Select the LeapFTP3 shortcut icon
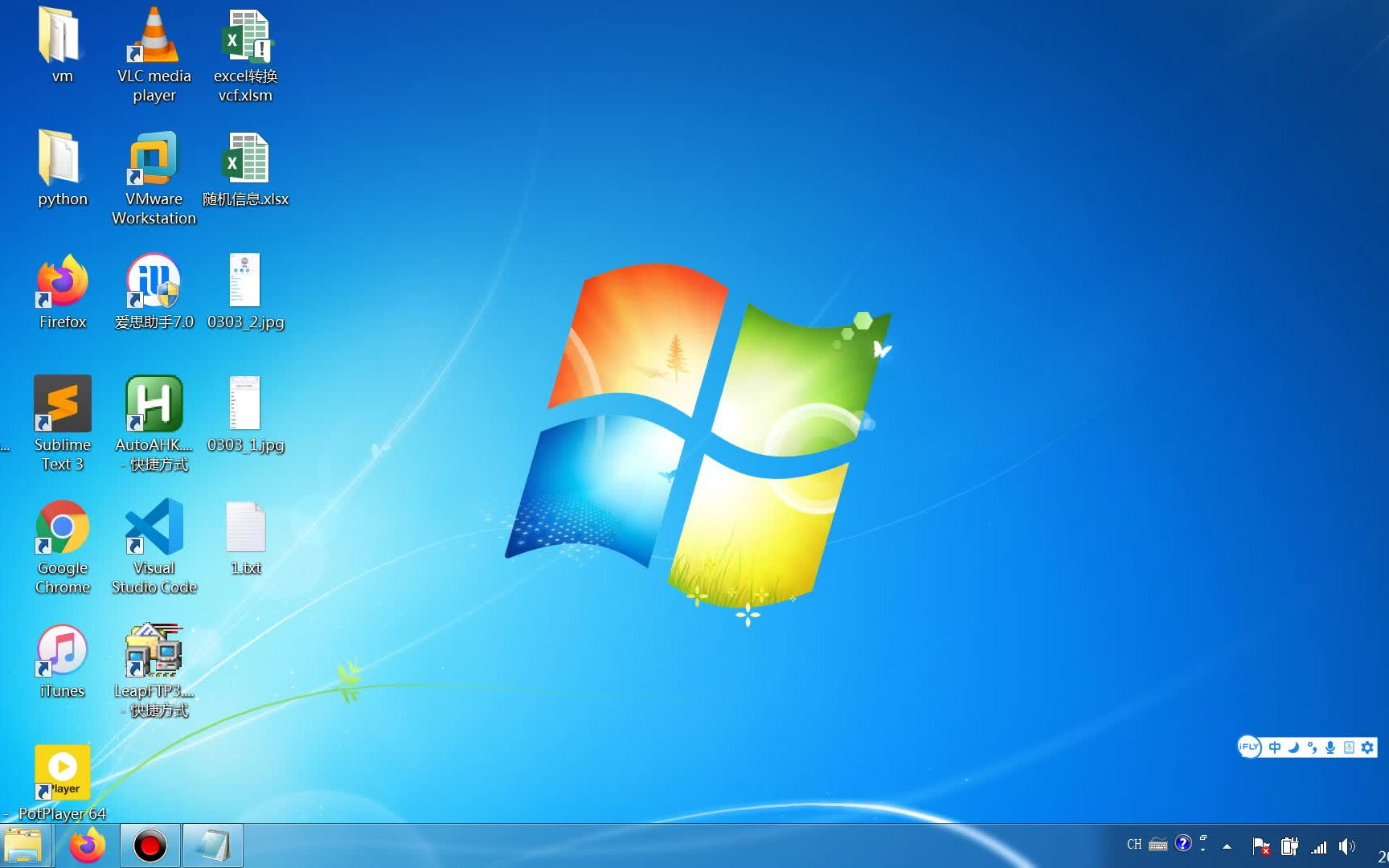 coord(154,669)
